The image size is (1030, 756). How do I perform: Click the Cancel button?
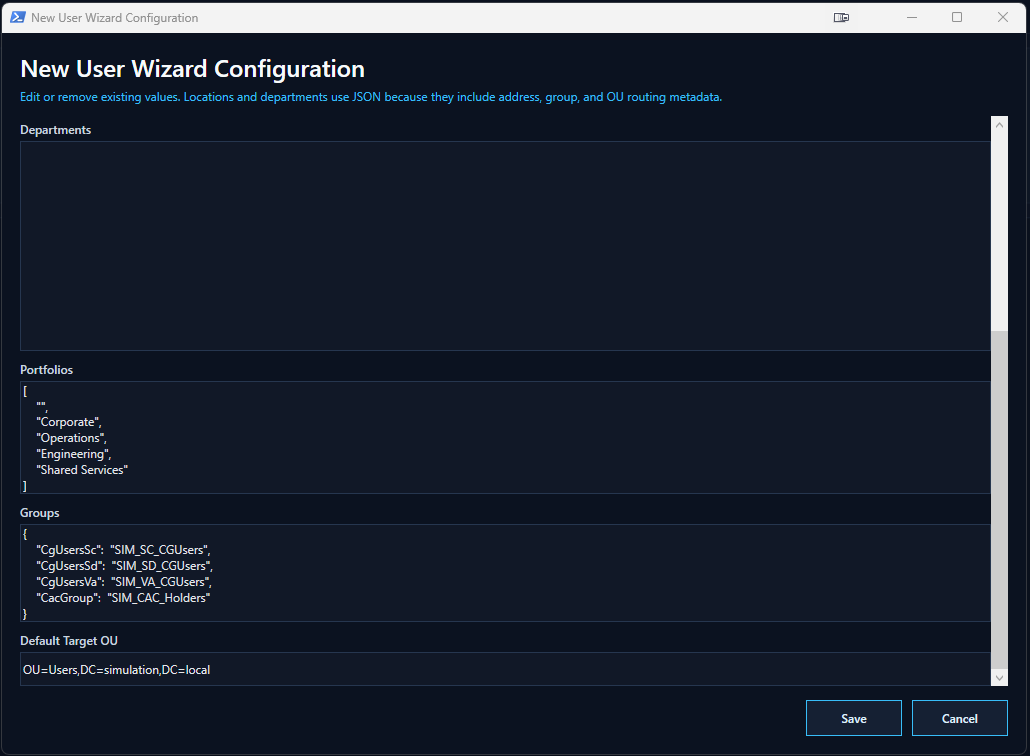[x=959, y=718]
